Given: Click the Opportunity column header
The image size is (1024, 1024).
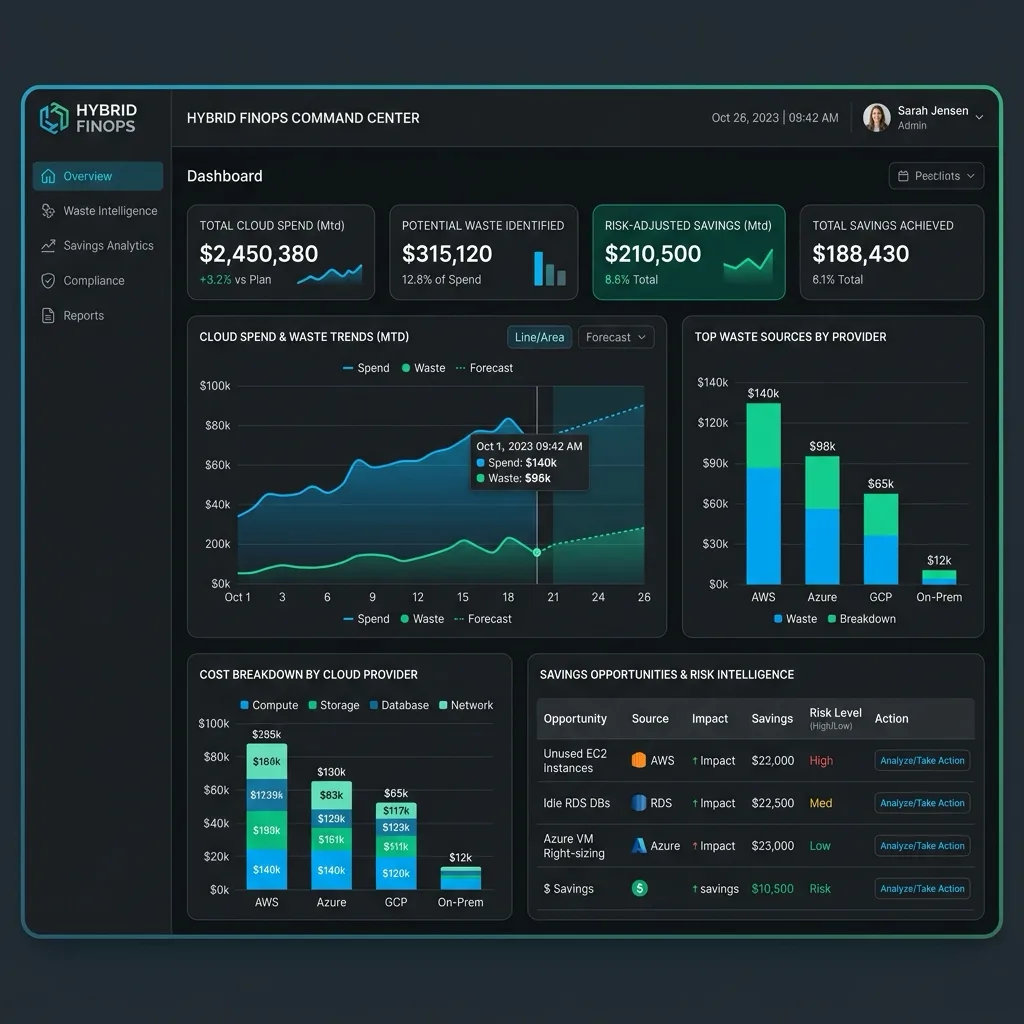Looking at the screenshot, I should coord(575,718).
